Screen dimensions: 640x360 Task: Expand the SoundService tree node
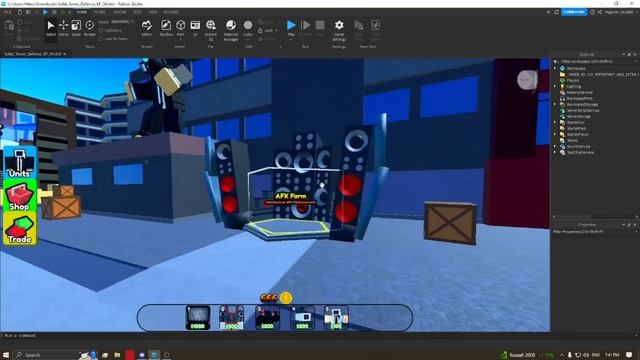[x=555, y=146]
